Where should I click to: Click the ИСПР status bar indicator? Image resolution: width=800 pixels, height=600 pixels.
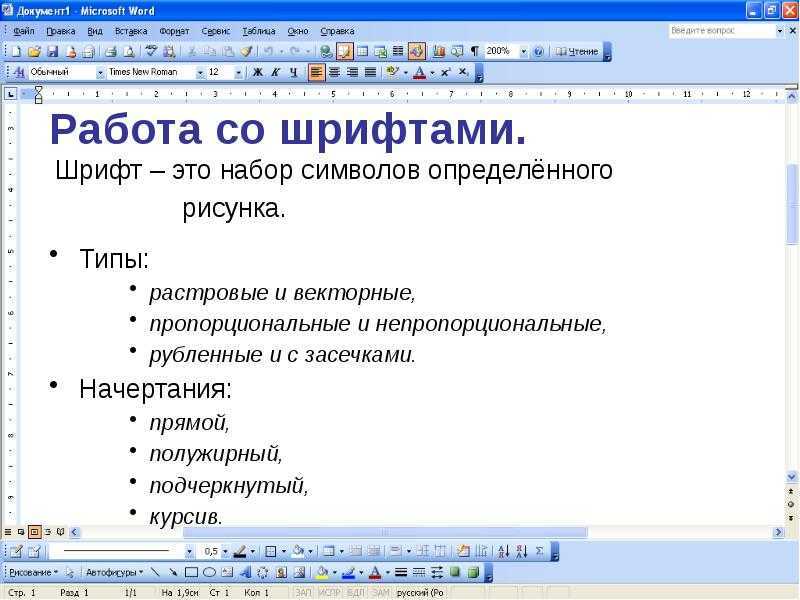click(x=329, y=592)
